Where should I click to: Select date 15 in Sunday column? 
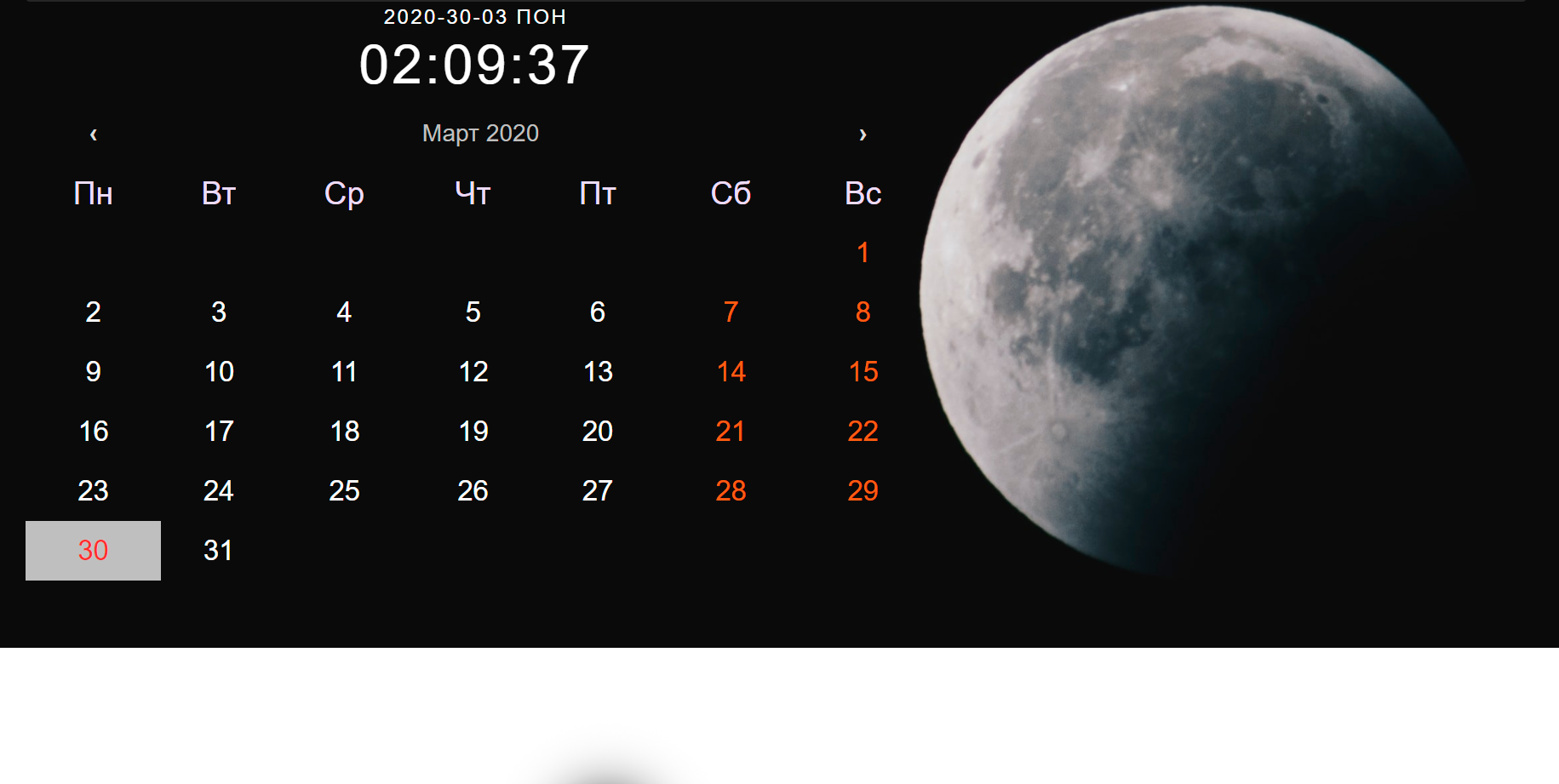click(x=863, y=372)
